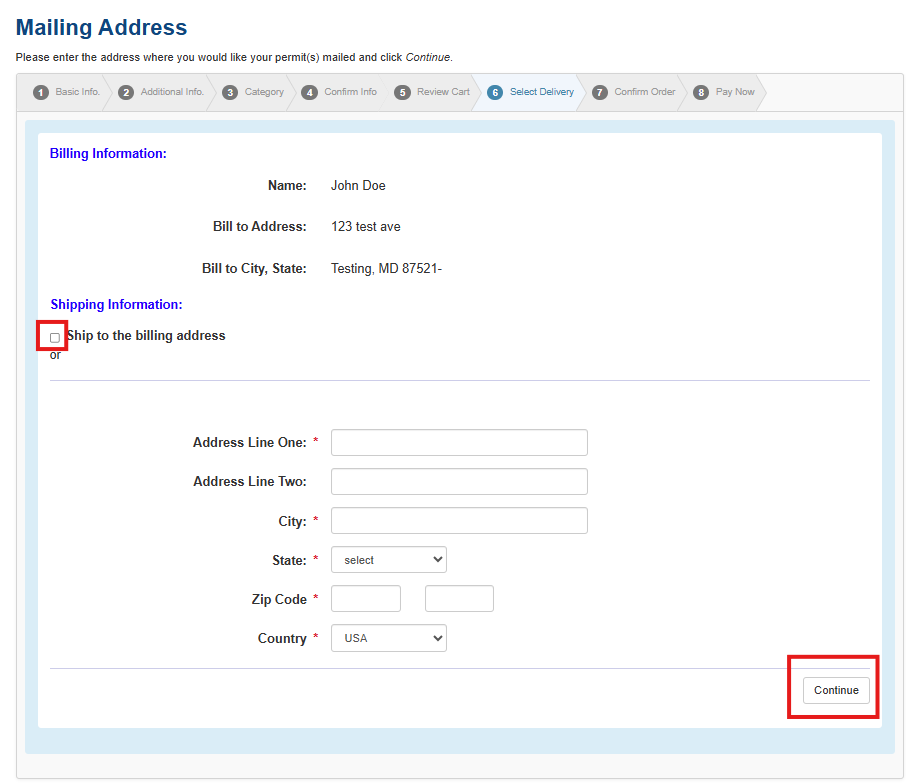Click into the City text field

point(459,521)
